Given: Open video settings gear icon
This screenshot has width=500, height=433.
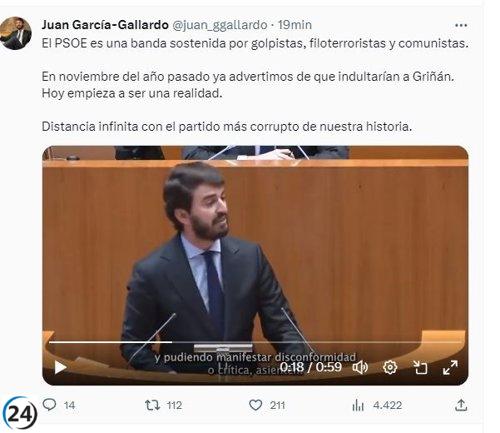Looking at the screenshot, I should pyautogui.click(x=390, y=367).
